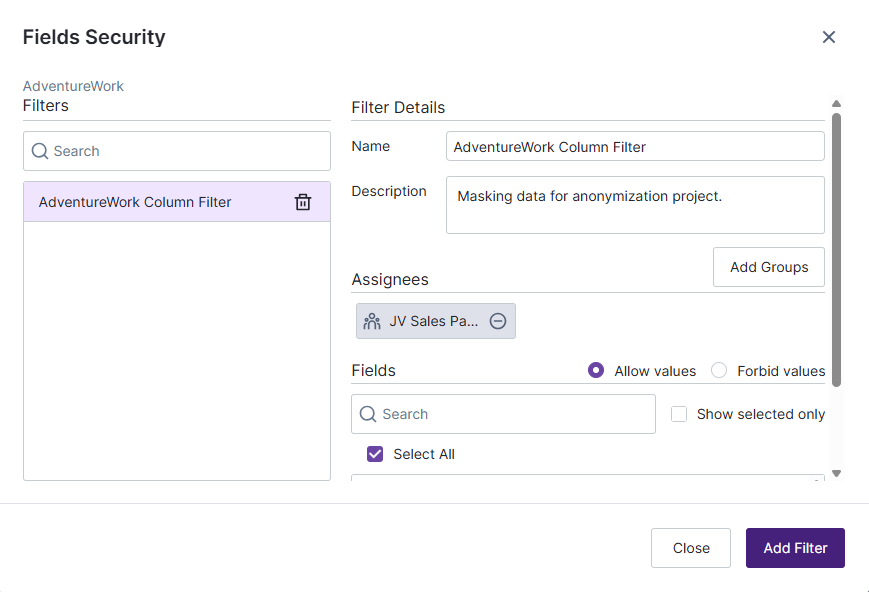Click the scrollbar down arrow
869x592 pixels.
point(836,471)
